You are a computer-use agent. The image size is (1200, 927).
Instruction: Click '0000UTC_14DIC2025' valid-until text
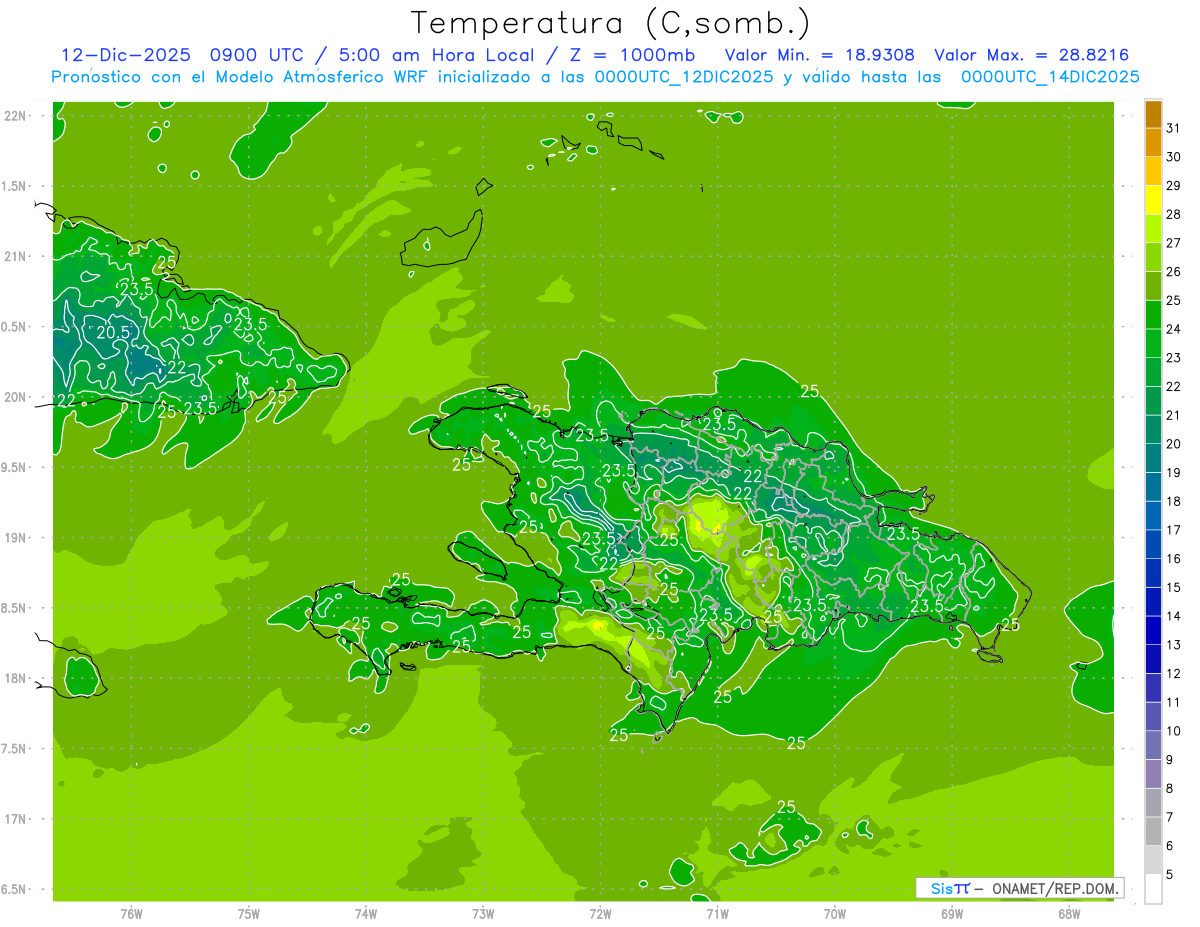pos(1050,77)
